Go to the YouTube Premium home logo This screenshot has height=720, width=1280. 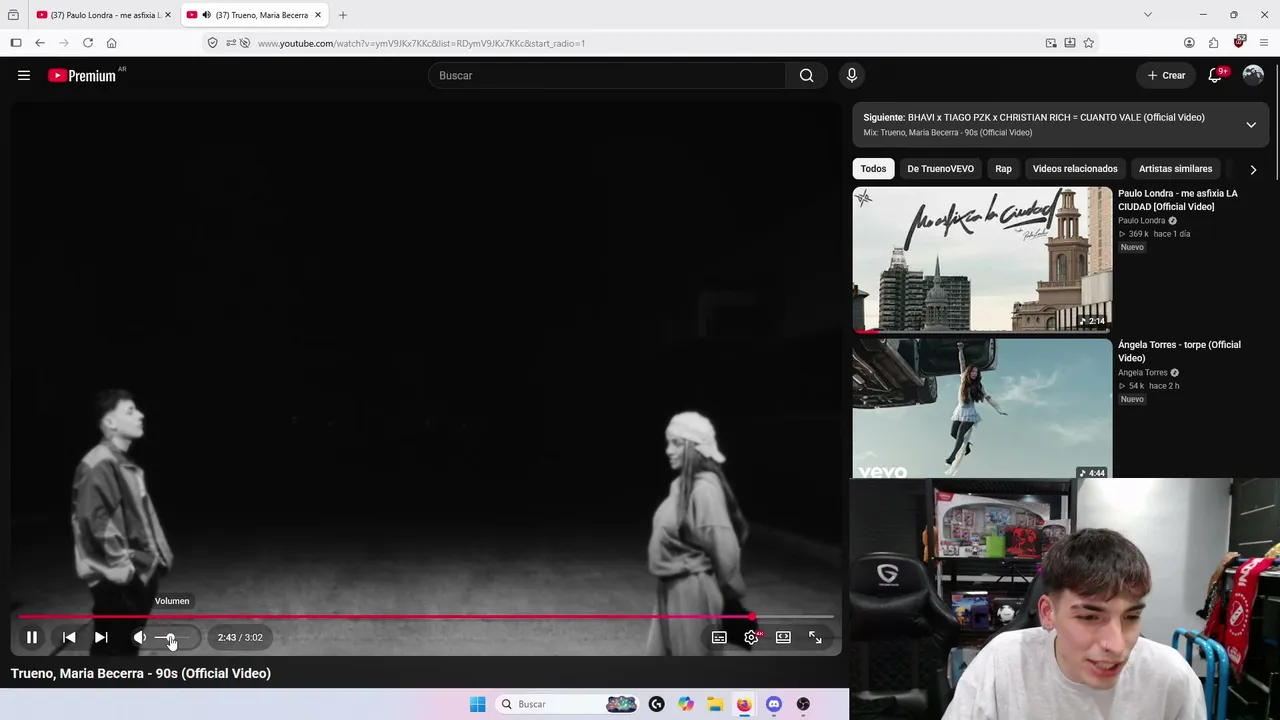[x=82, y=75]
